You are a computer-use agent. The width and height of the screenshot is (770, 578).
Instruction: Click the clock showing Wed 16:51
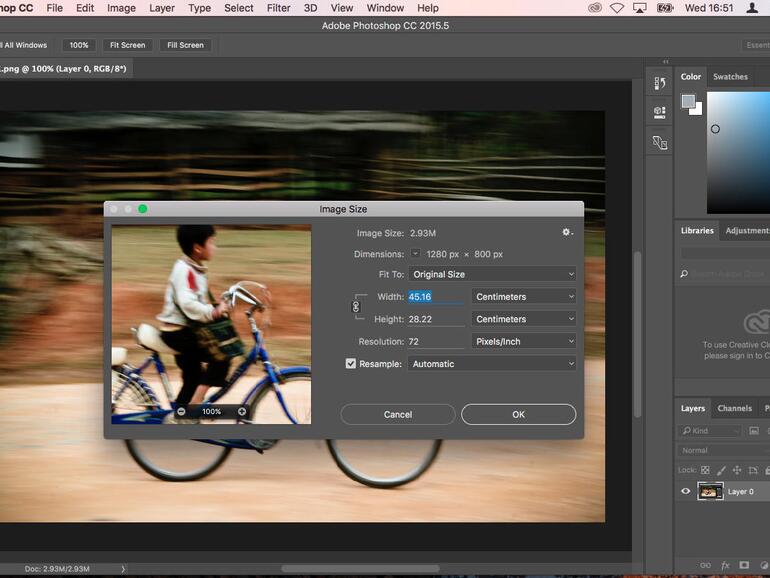click(x=709, y=8)
